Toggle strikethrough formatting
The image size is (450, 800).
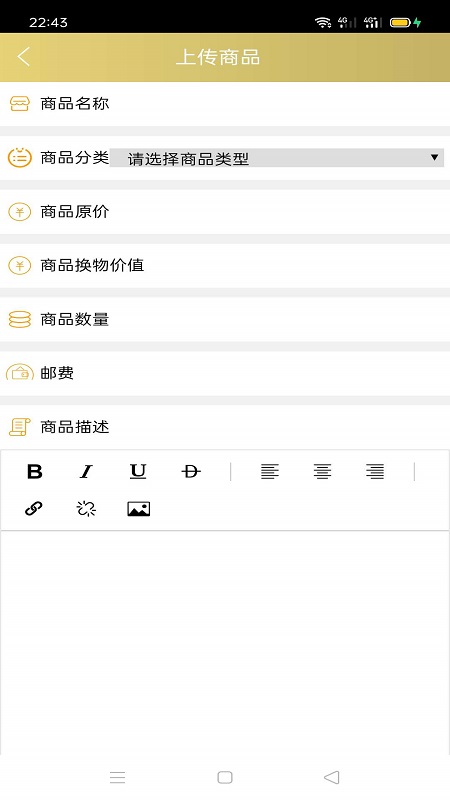click(191, 471)
